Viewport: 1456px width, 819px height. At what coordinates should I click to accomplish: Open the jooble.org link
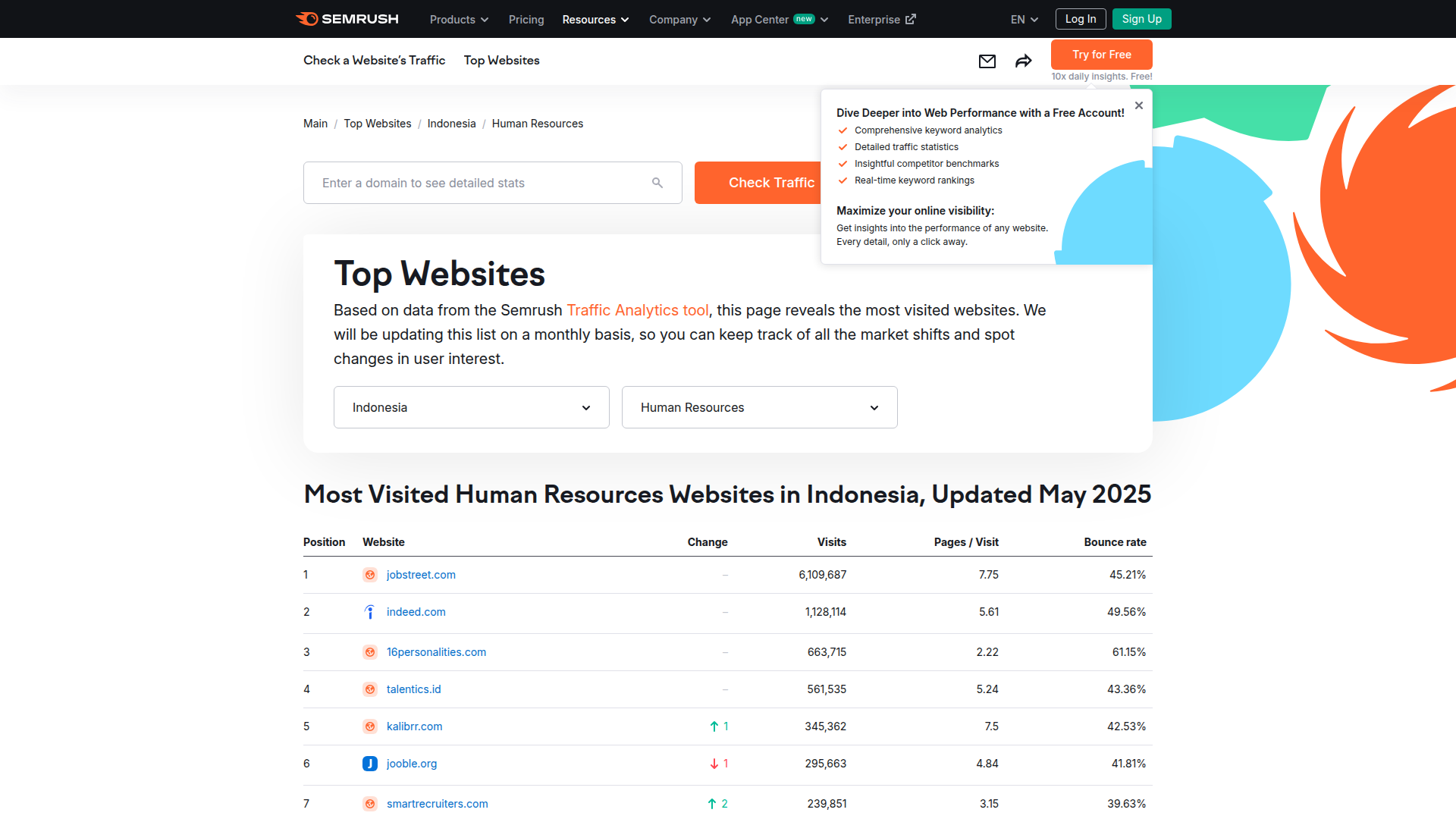(412, 764)
